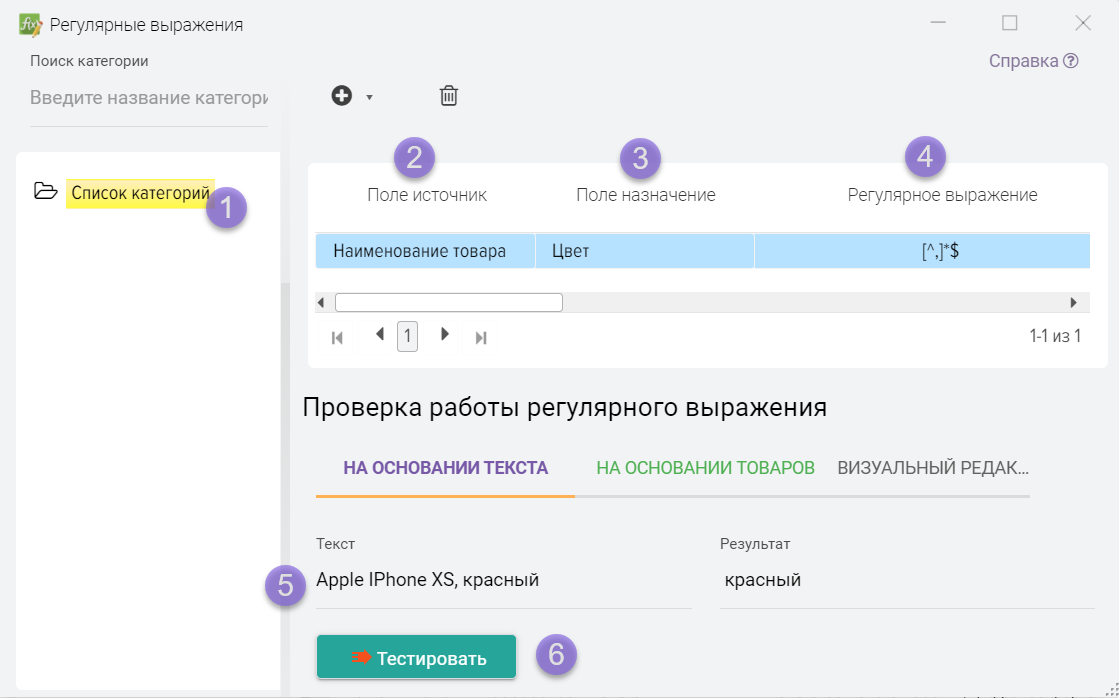Click the category search input field
The image size is (1119, 698).
[x=149, y=98]
